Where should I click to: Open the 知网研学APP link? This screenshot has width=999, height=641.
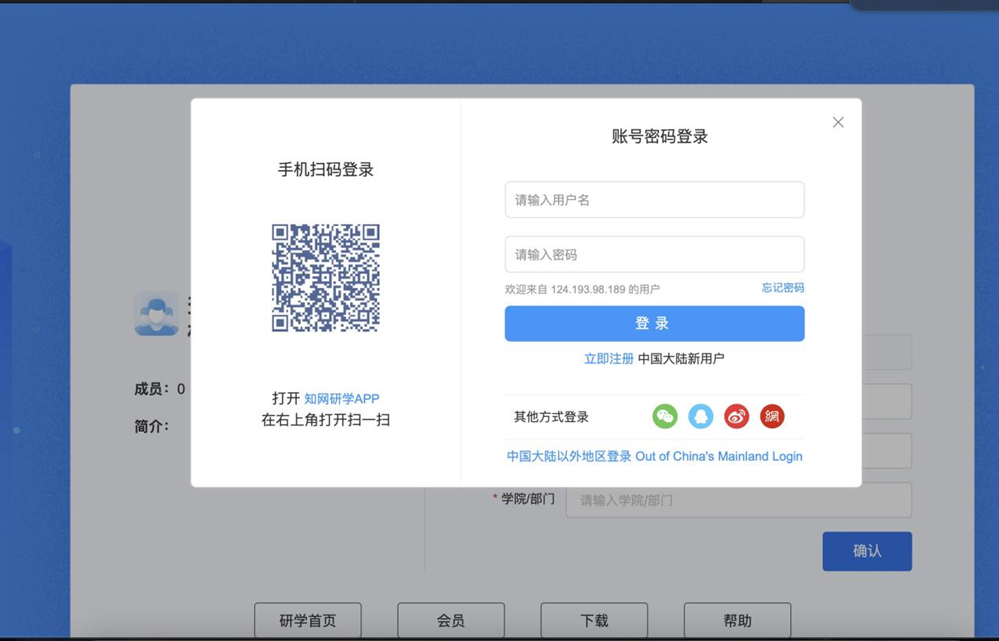click(x=341, y=399)
